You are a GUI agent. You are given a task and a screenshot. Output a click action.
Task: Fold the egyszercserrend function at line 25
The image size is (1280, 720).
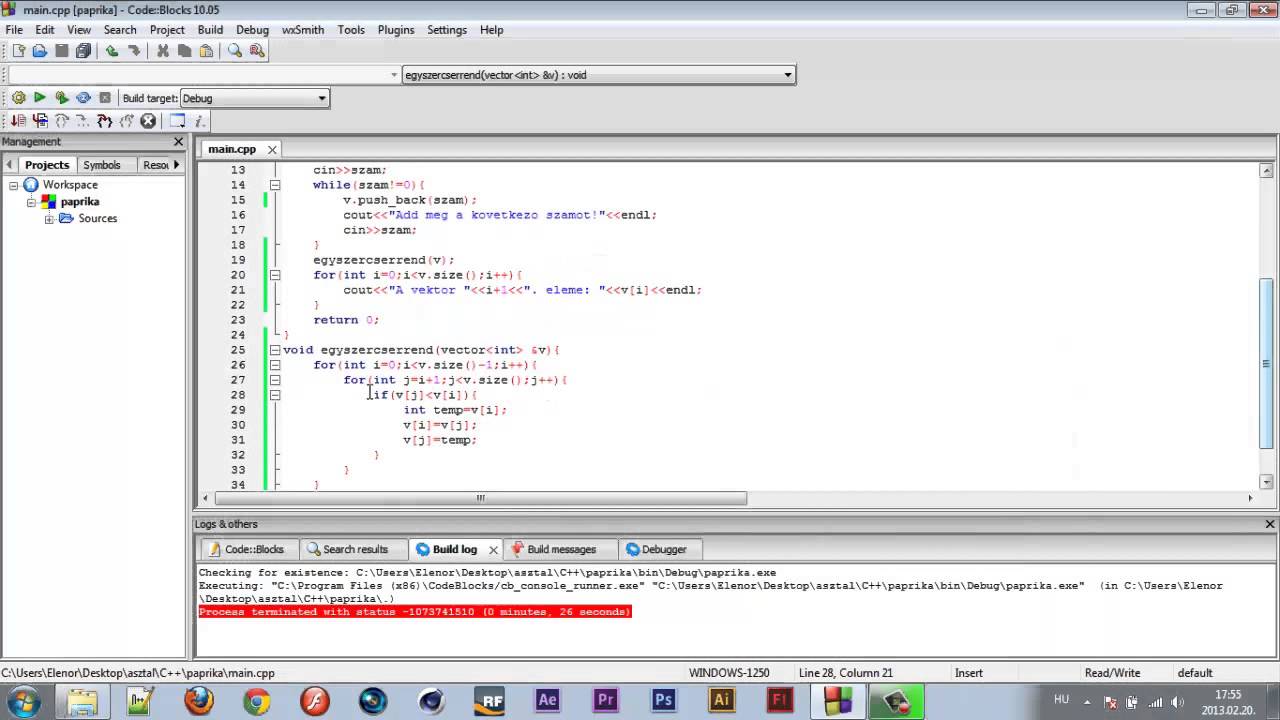[275, 350]
